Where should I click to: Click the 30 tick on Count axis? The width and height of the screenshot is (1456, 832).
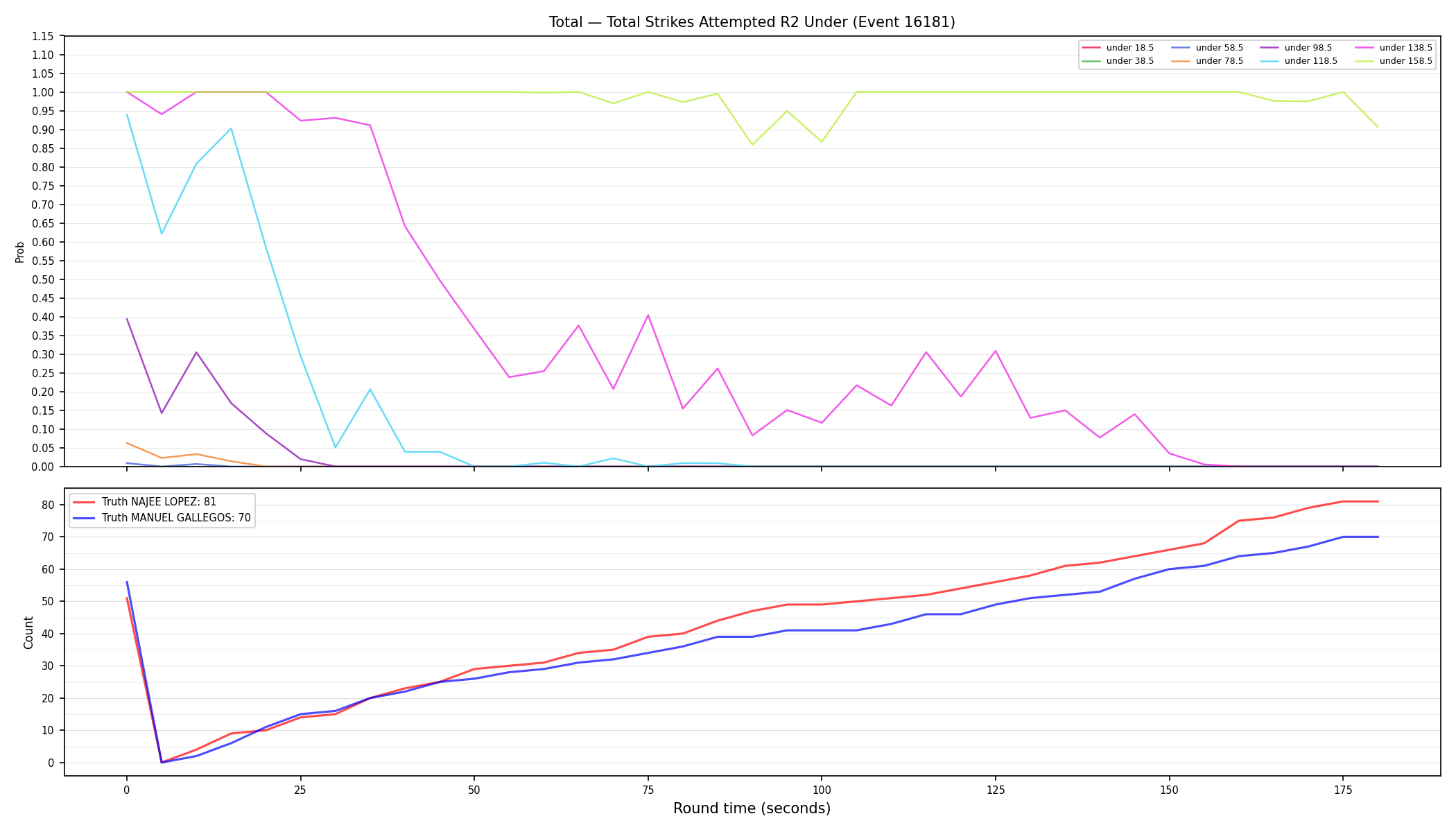pos(48,666)
